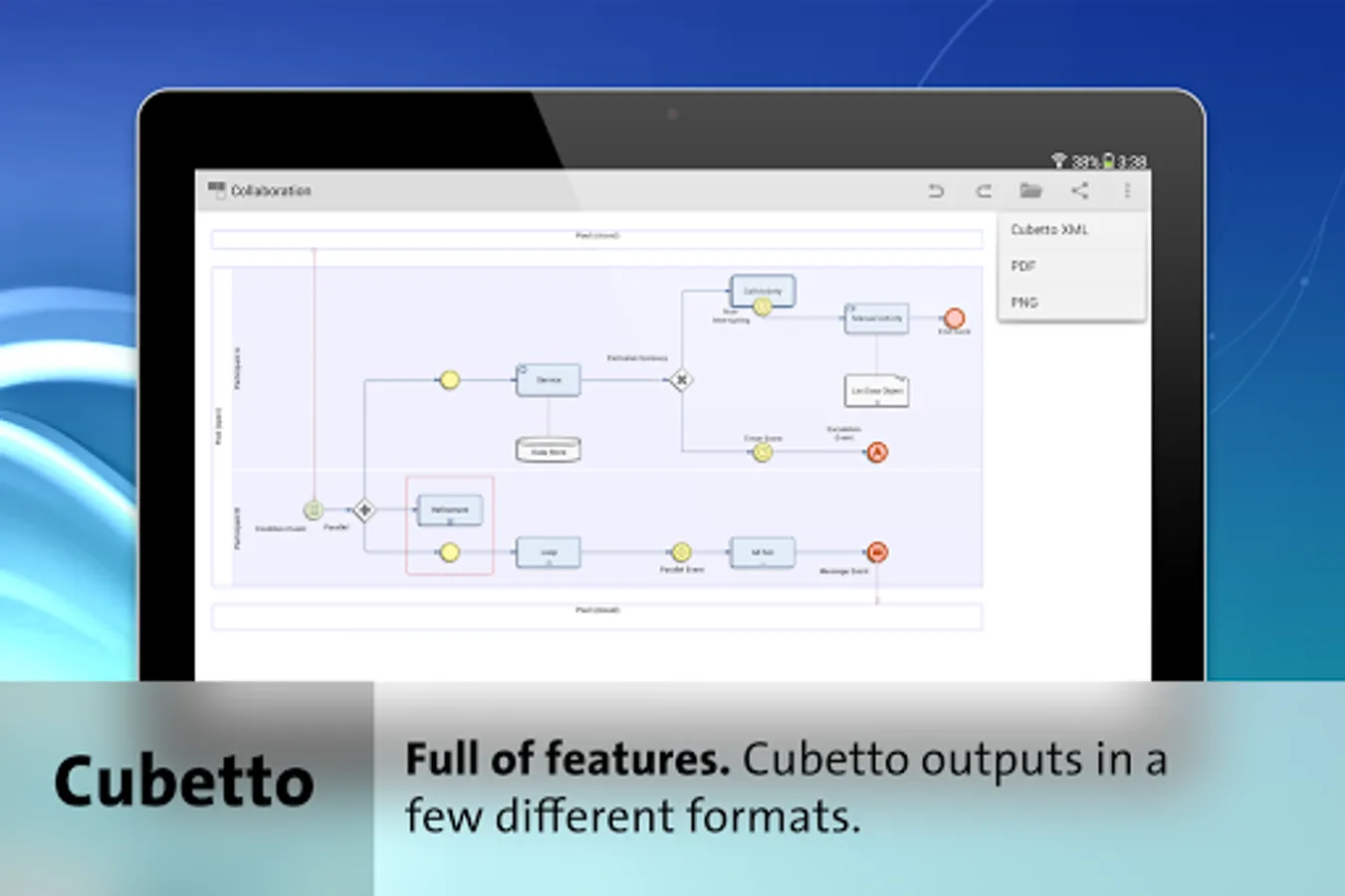Select the Manual Activity task box
The image size is (1345, 896).
tap(876, 318)
